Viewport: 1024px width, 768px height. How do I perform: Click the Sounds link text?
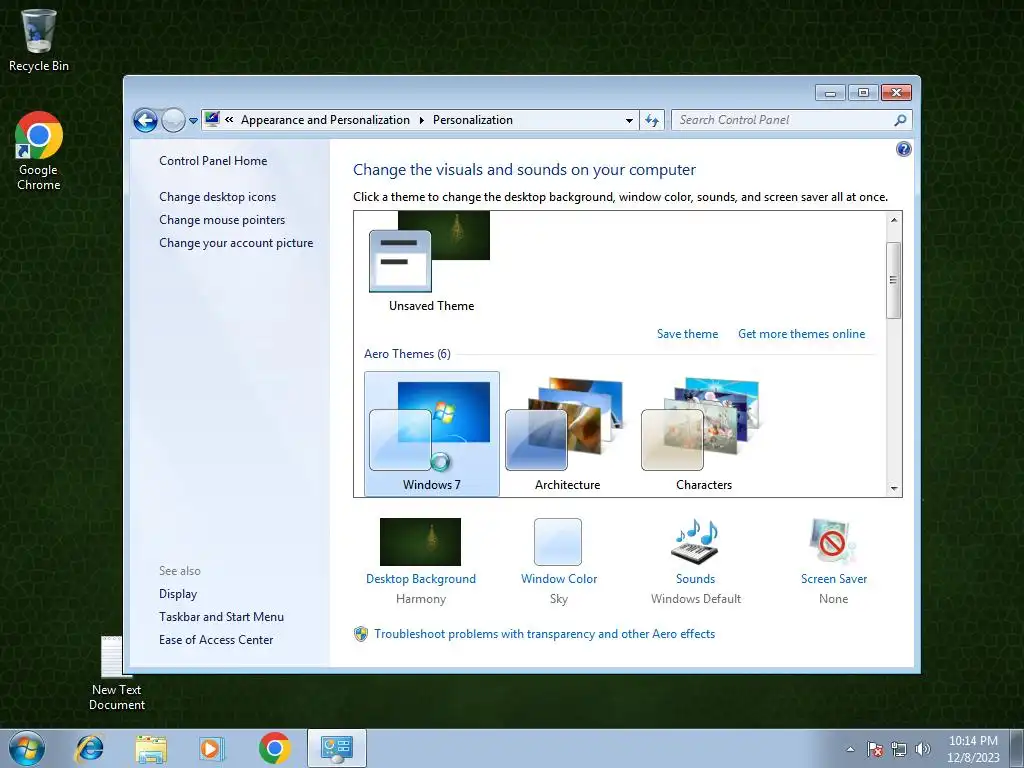tap(696, 579)
